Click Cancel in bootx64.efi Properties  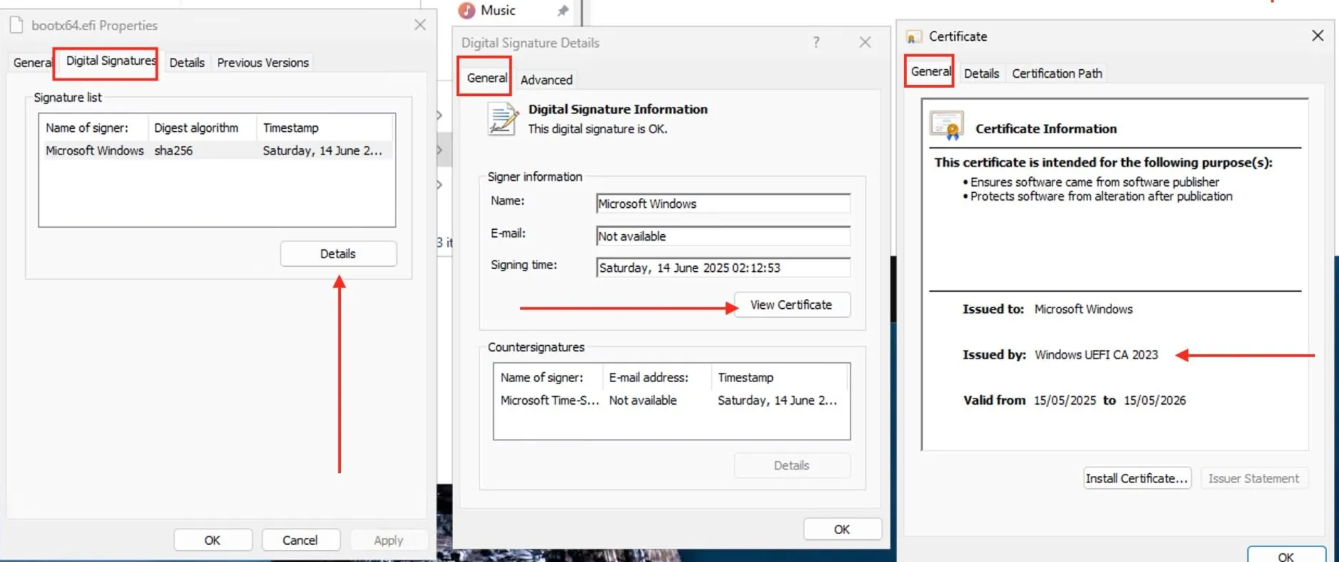300,540
